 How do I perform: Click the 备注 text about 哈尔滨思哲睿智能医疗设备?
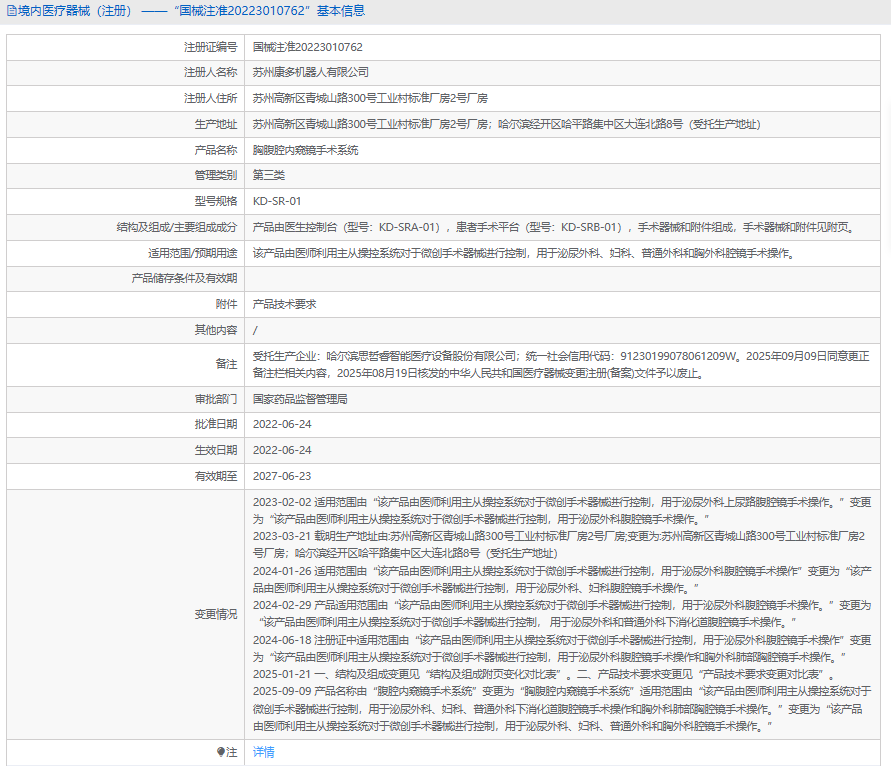click(x=561, y=365)
